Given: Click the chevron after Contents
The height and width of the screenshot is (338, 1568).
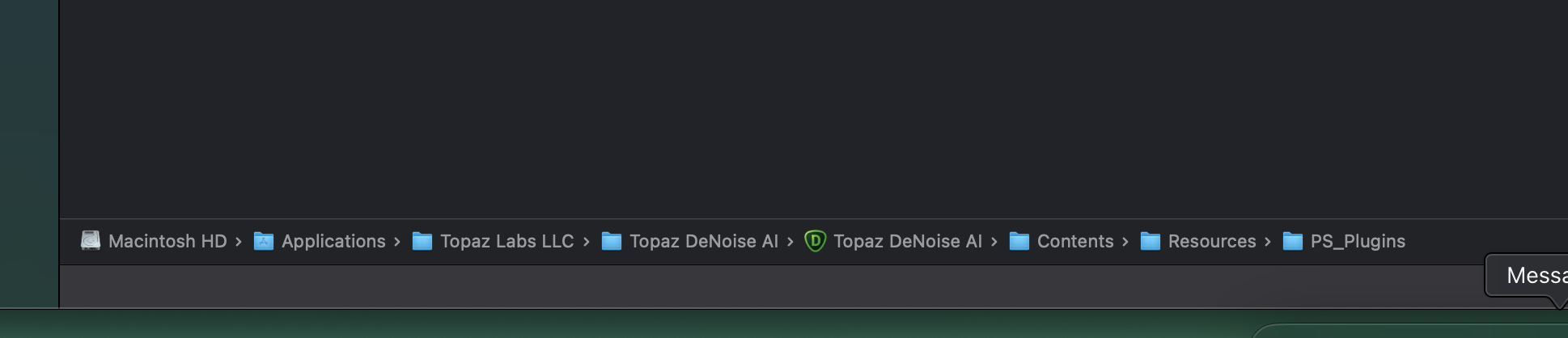Looking at the screenshot, I should tap(1125, 242).
